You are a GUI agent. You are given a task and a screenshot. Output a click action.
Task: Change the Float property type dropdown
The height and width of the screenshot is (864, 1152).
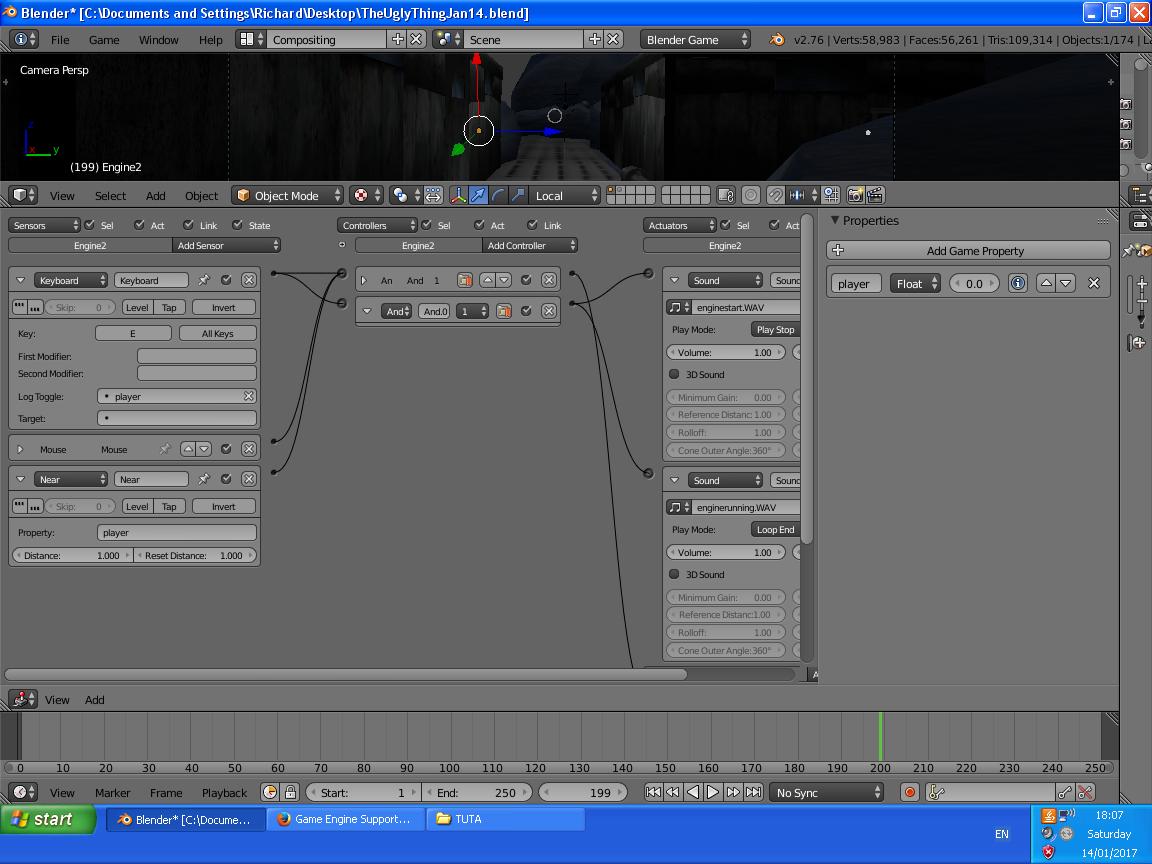[915, 284]
